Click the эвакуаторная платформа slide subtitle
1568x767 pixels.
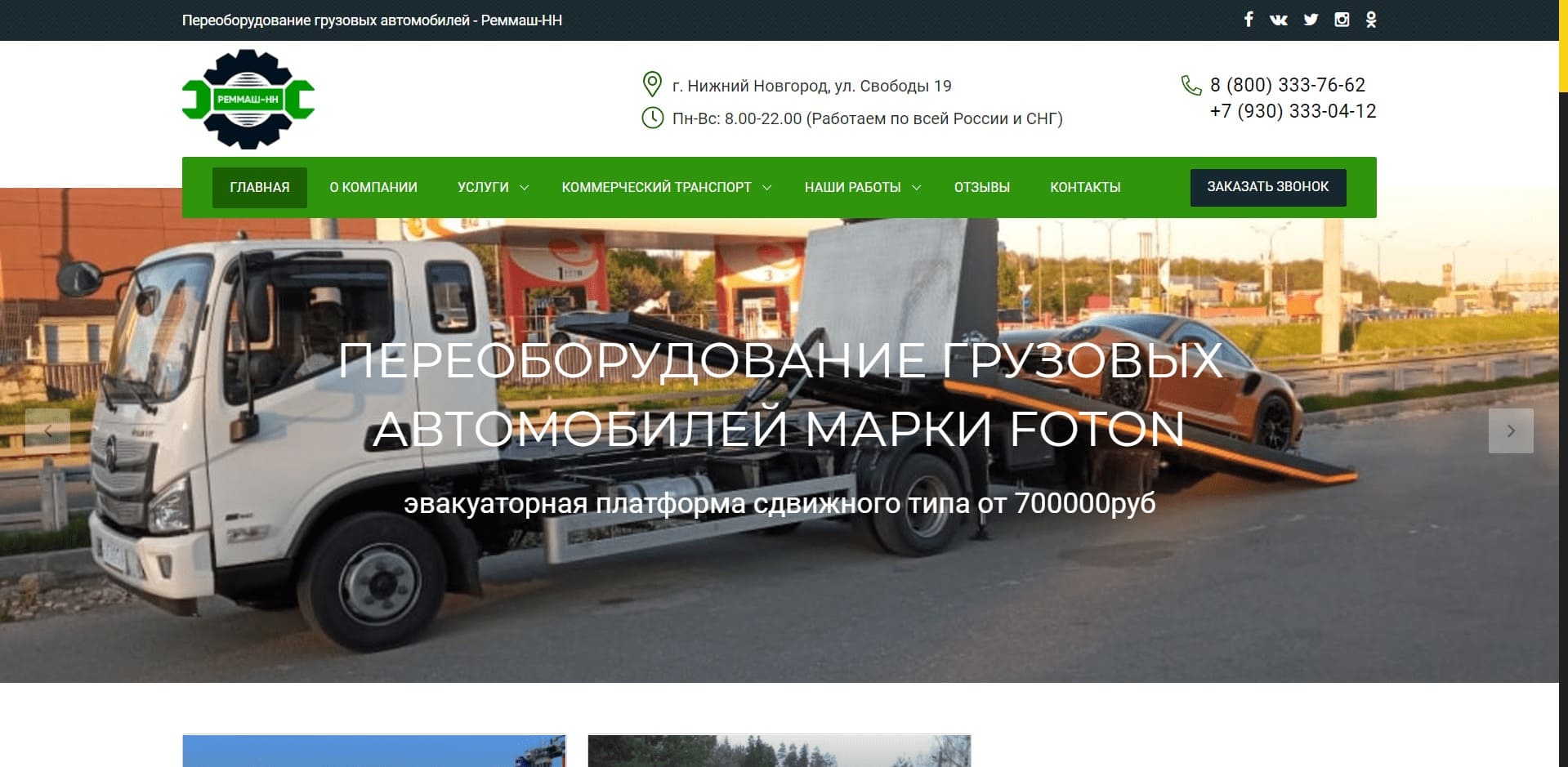(779, 503)
